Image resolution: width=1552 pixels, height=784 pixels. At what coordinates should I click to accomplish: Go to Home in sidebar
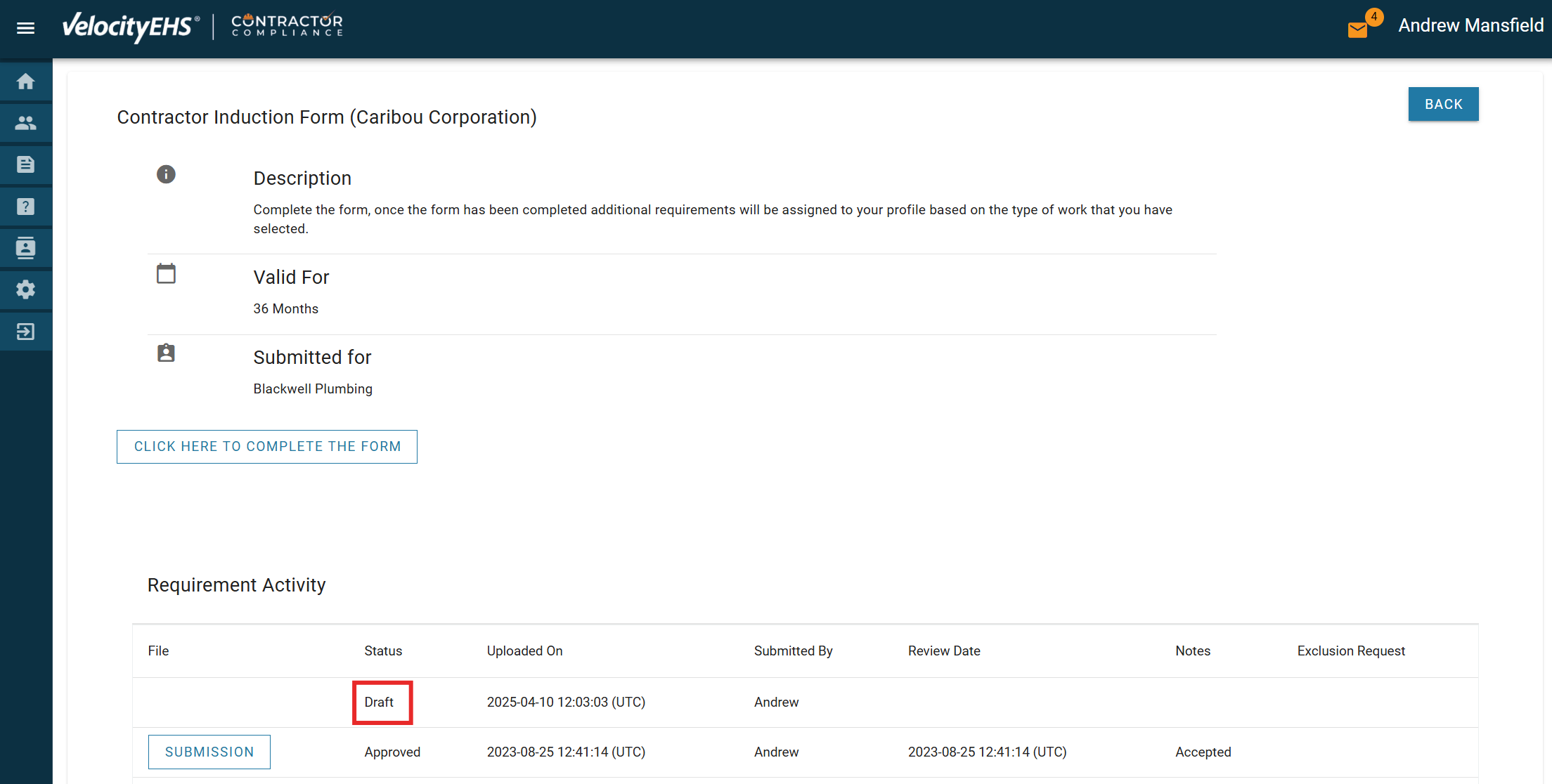click(26, 81)
